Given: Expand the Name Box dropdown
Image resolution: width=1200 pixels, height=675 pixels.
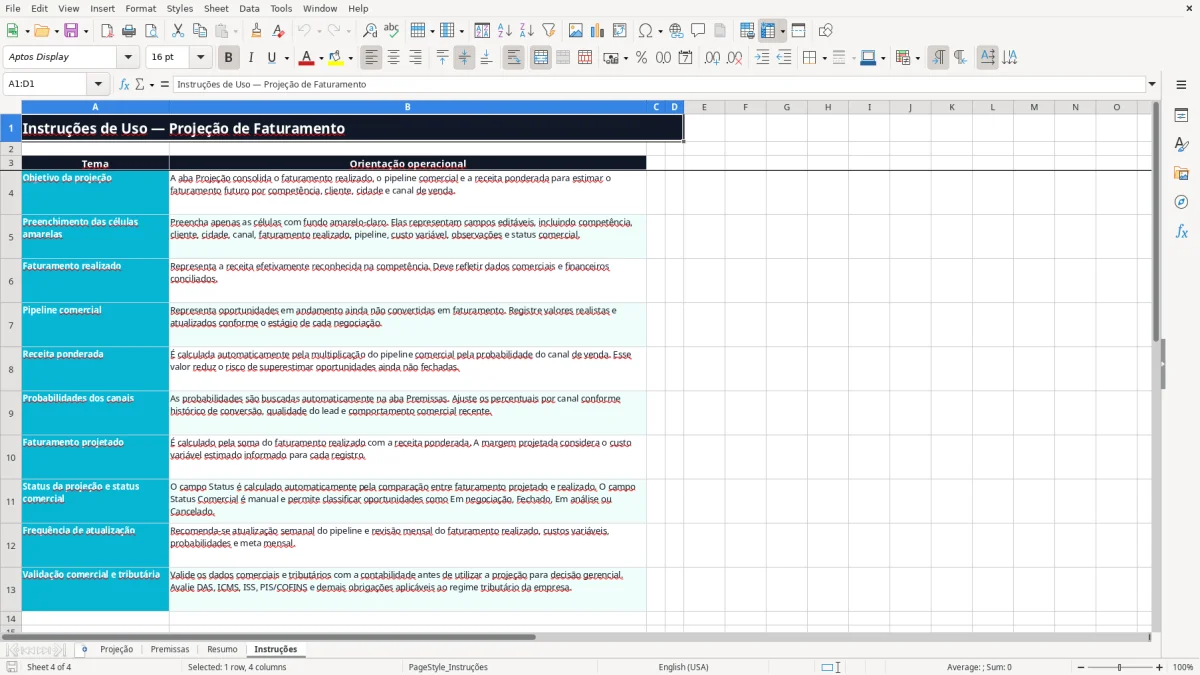Looking at the screenshot, I should pyautogui.click(x=98, y=84).
